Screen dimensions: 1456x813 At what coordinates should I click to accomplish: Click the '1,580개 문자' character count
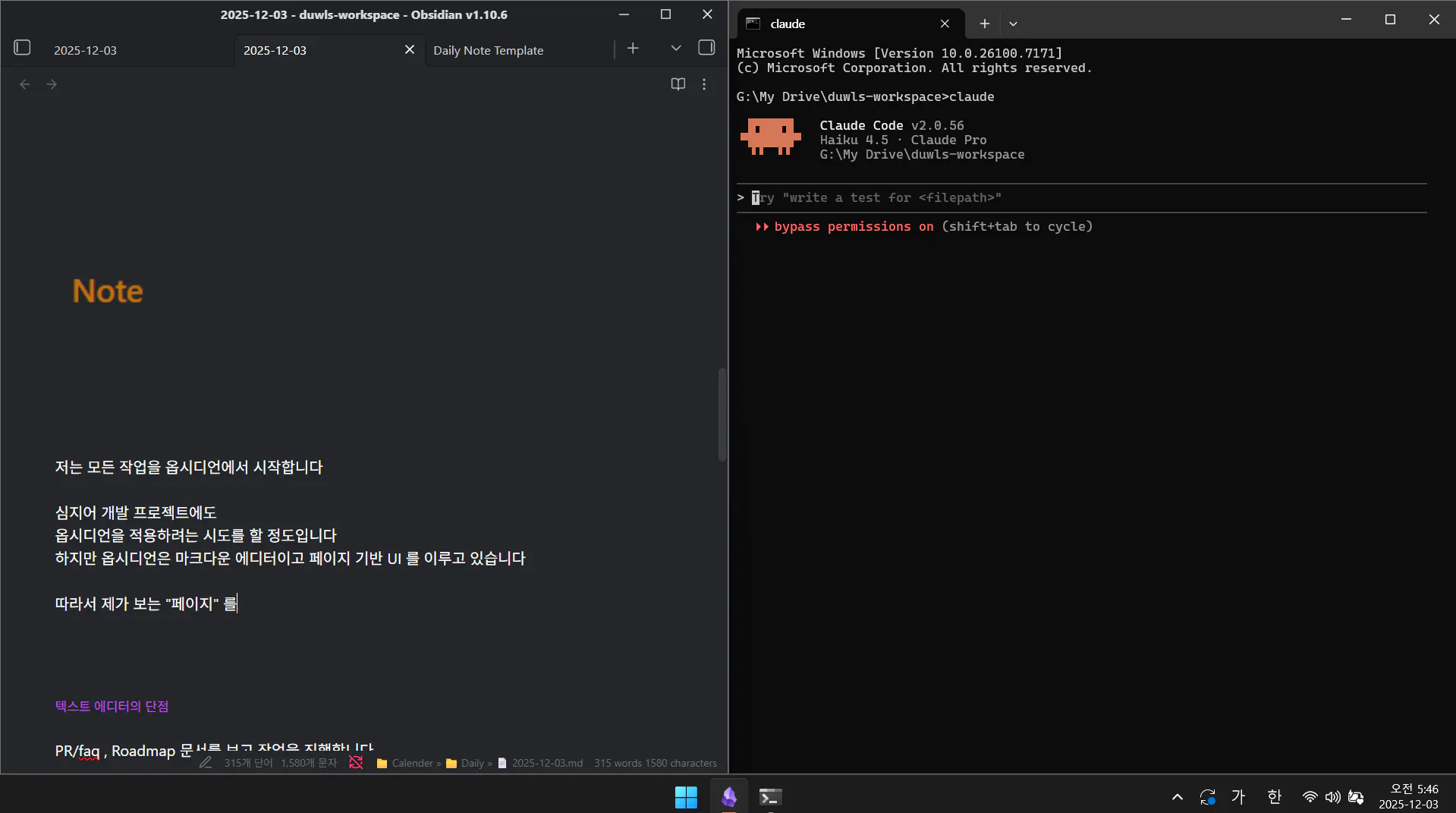[309, 763]
